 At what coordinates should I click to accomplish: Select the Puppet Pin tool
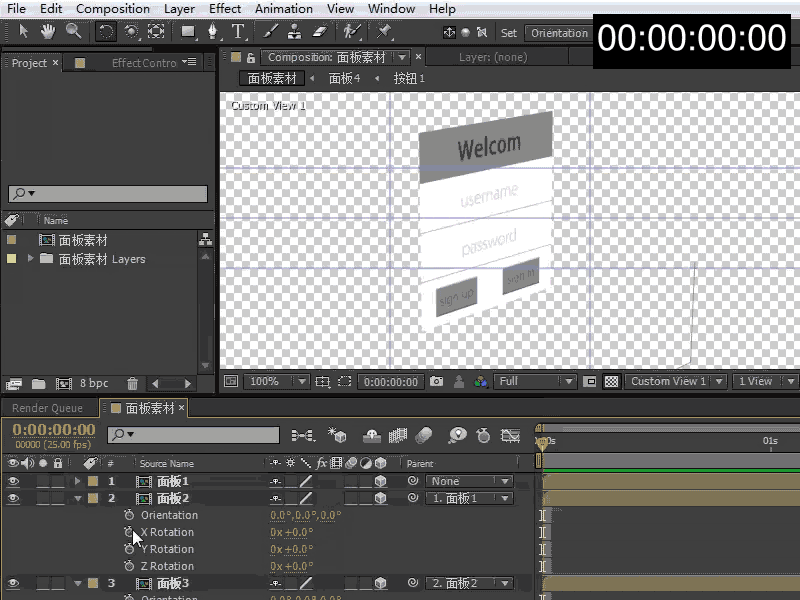coord(383,32)
